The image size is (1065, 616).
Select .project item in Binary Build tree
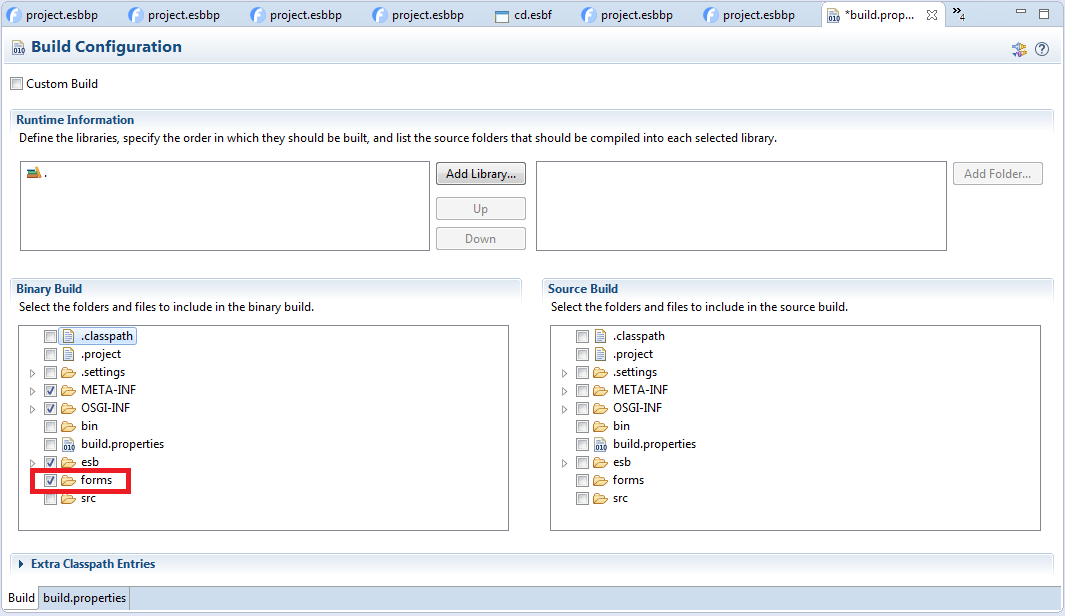100,354
